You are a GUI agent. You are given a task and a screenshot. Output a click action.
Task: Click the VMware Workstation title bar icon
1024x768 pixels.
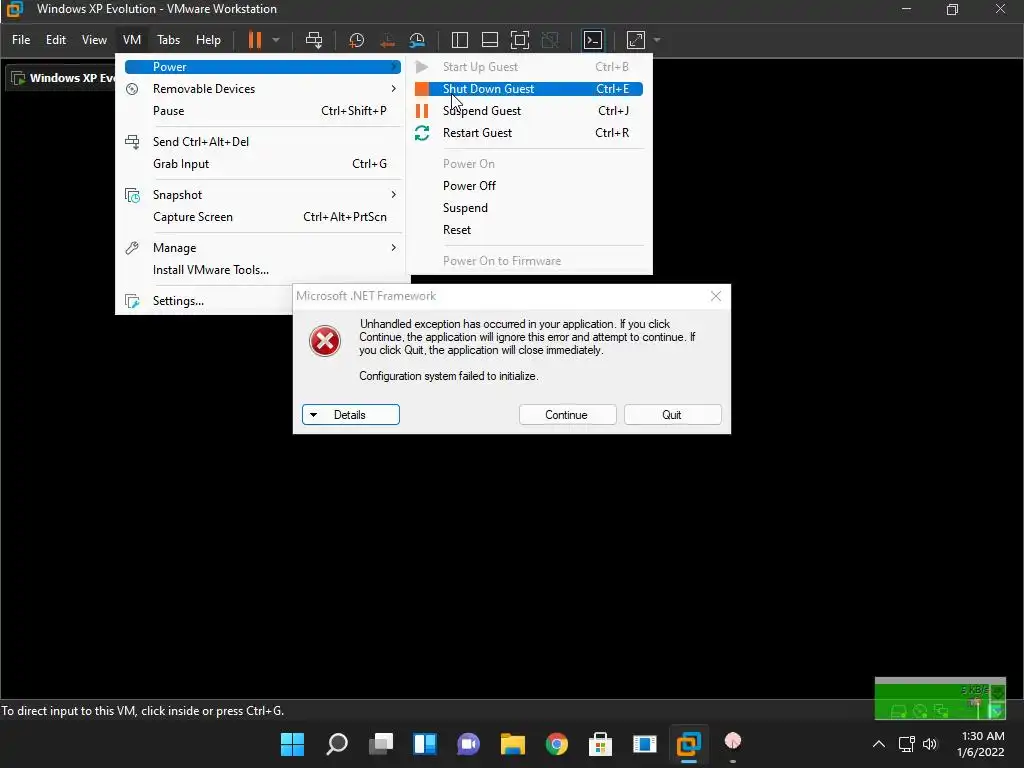(x=14, y=9)
